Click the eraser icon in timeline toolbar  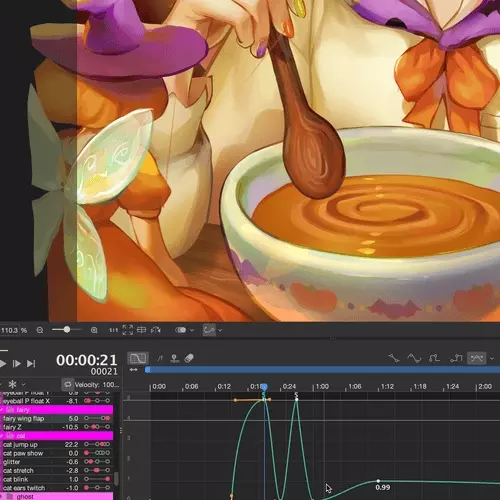[x=189, y=358]
